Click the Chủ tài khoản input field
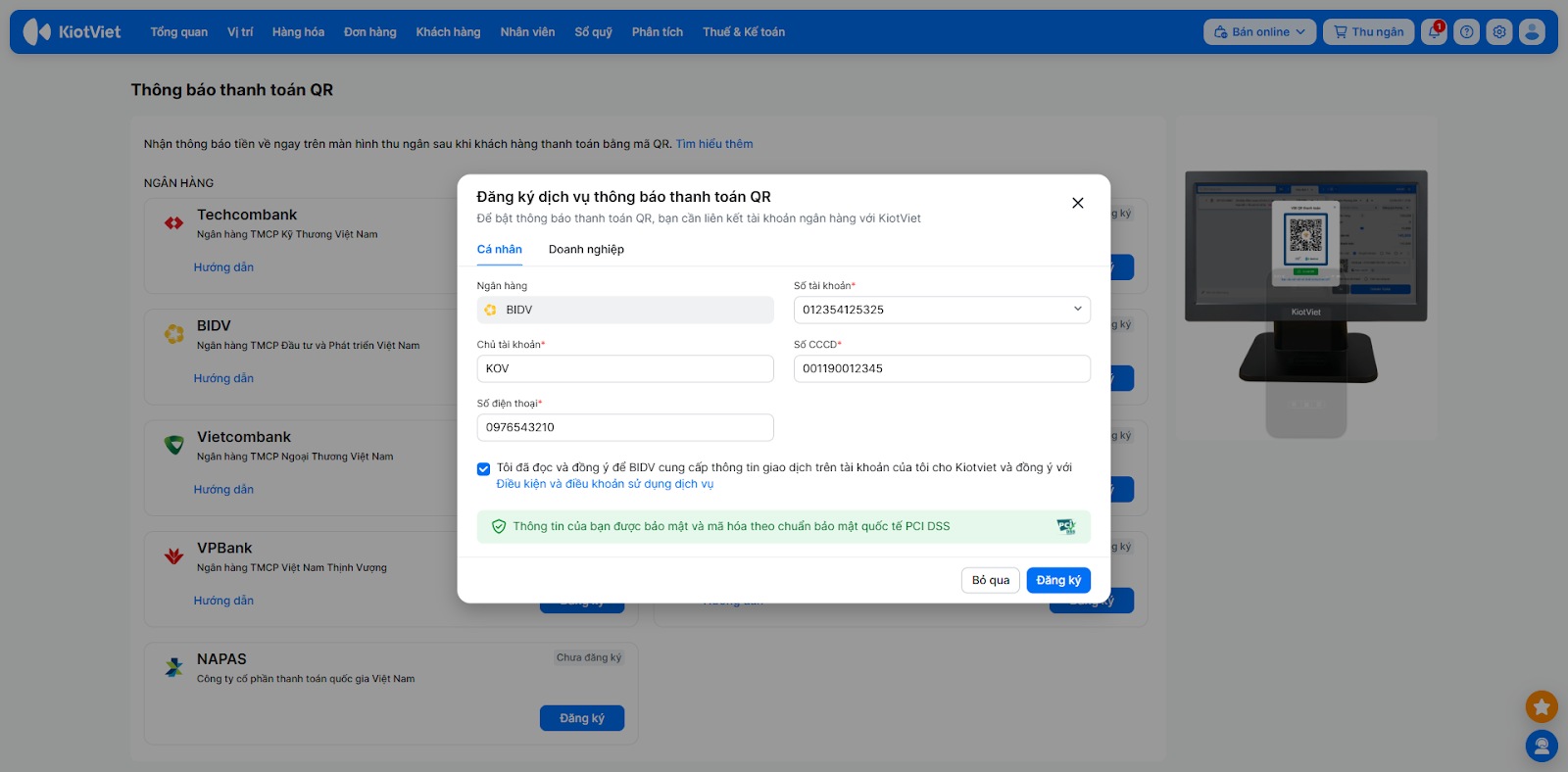 coord(625,368)
